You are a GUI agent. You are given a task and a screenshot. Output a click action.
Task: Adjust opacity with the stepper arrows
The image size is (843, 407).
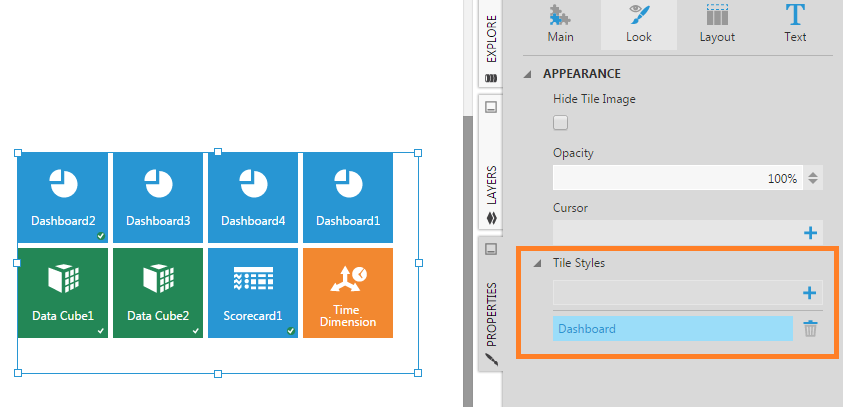coord(813,179)
